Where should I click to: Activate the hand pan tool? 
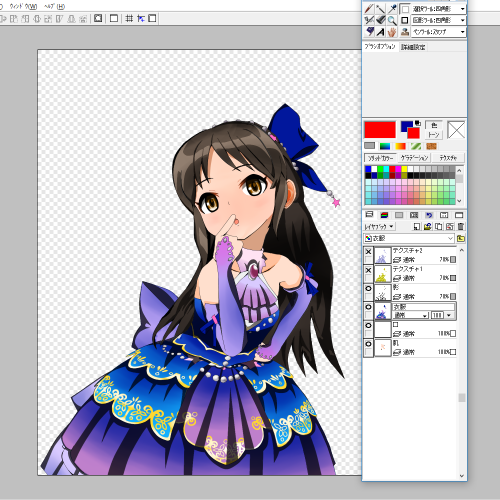pos(392,32)
